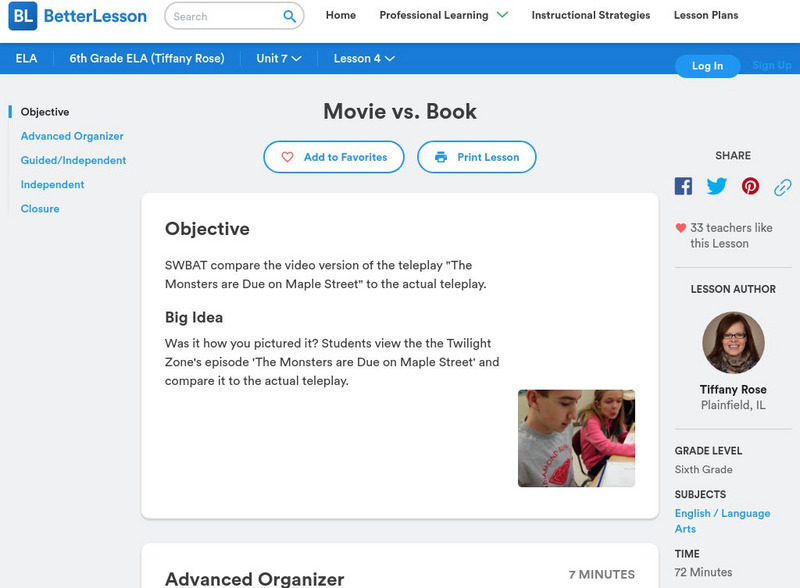Image resolution: width=800 pixels, height=588 pixels.
Task: Click the search magnifier icon
Action: pos(289,16)
